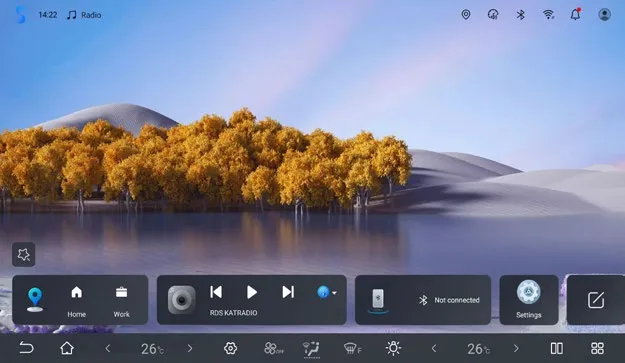This screenshot has height=363, width=625.
Task: Edit widgets with the pencil icon
Action: point(596,300)
